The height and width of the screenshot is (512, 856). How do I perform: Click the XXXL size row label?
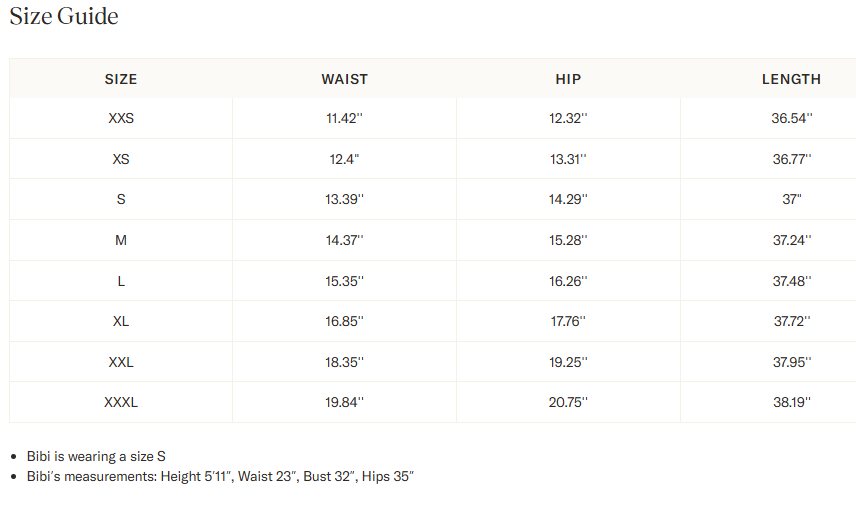click(x=121, y=403)
